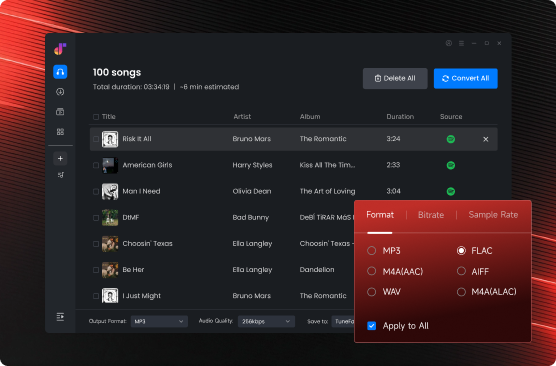This screenshot has width=556, height=366.
Task: Open the account icon in title bar
Action: pos(449,43)
